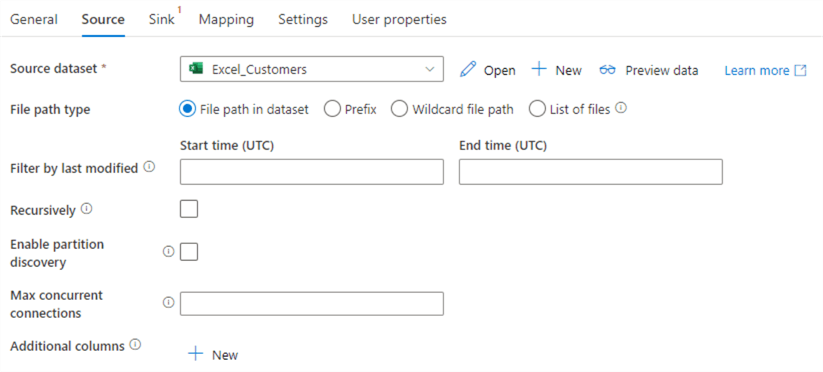Click the info icon beside Filter by last modified
Viewport: 823px width, 372px height.
[149, 167]
